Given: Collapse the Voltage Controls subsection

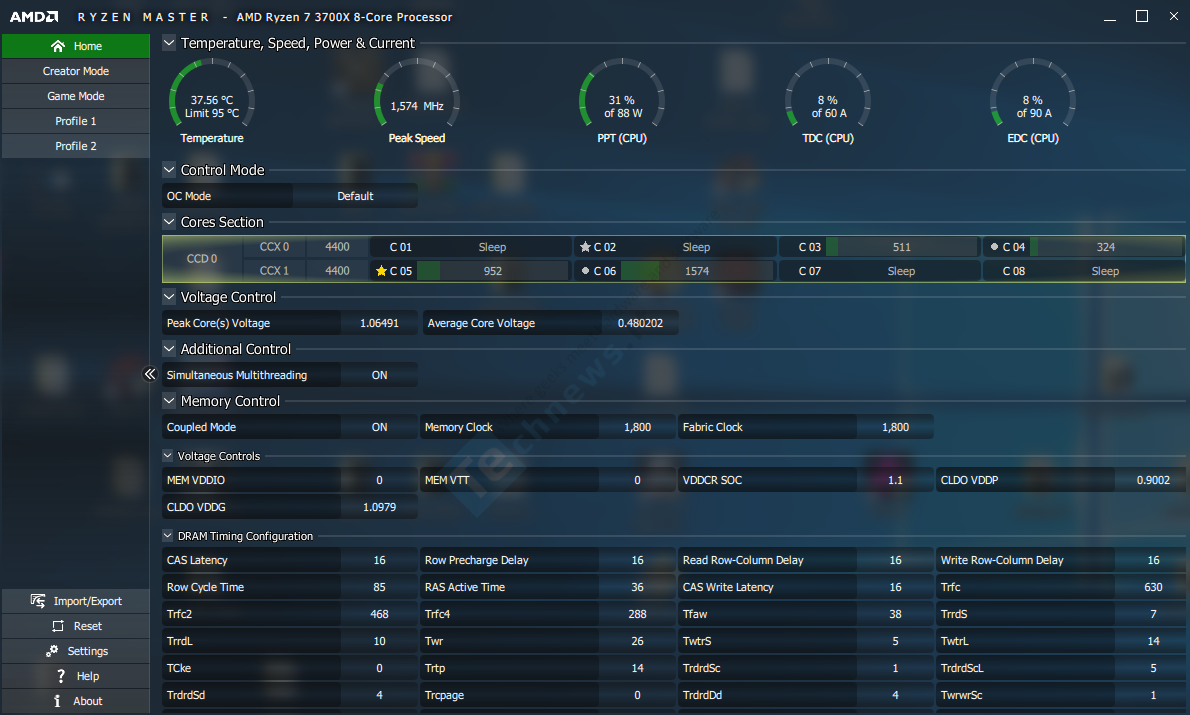Looking at the screenshot, I should coord(168,456).
